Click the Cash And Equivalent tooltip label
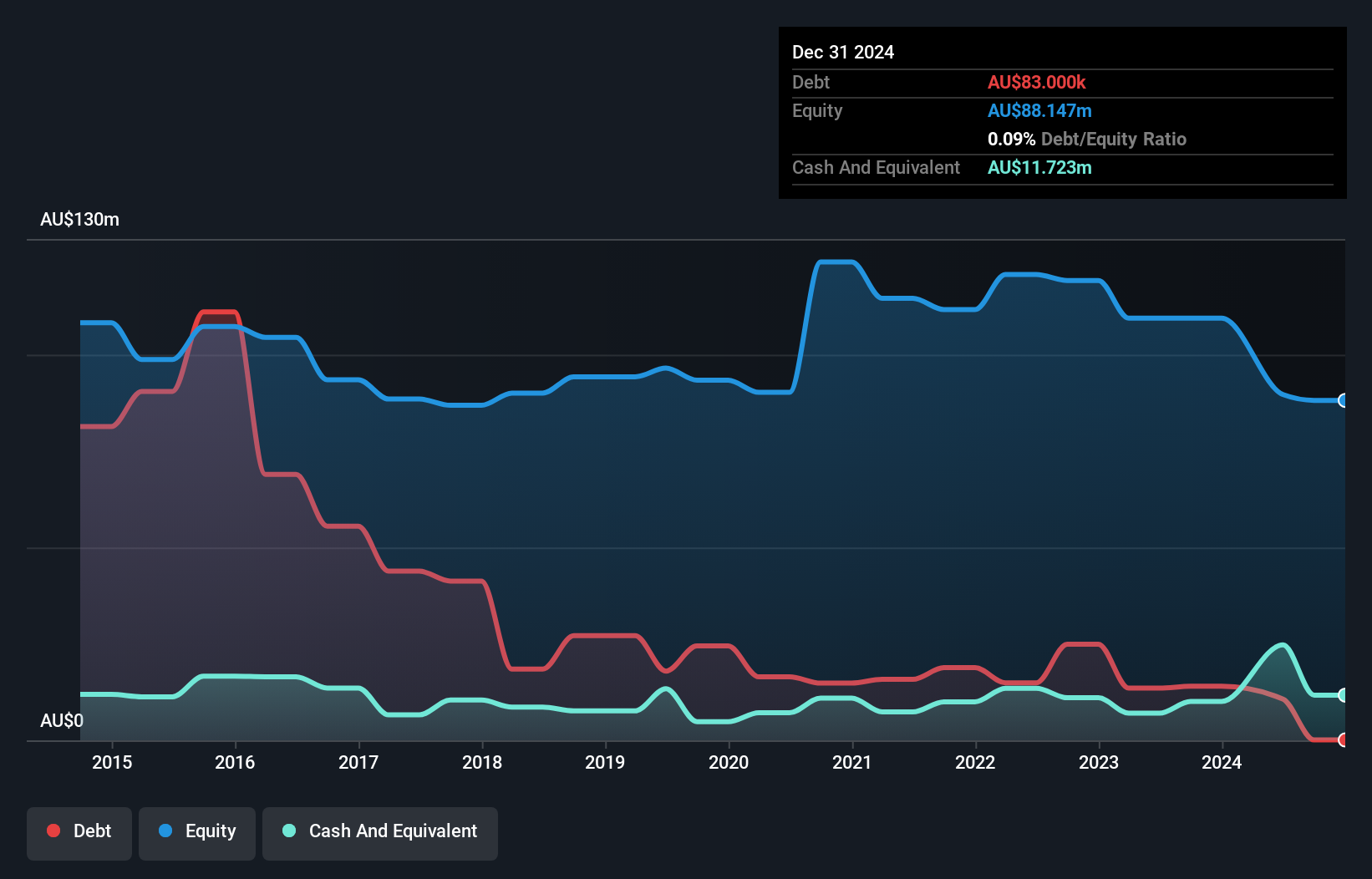The image size is (1372, 879). (876, 167)
